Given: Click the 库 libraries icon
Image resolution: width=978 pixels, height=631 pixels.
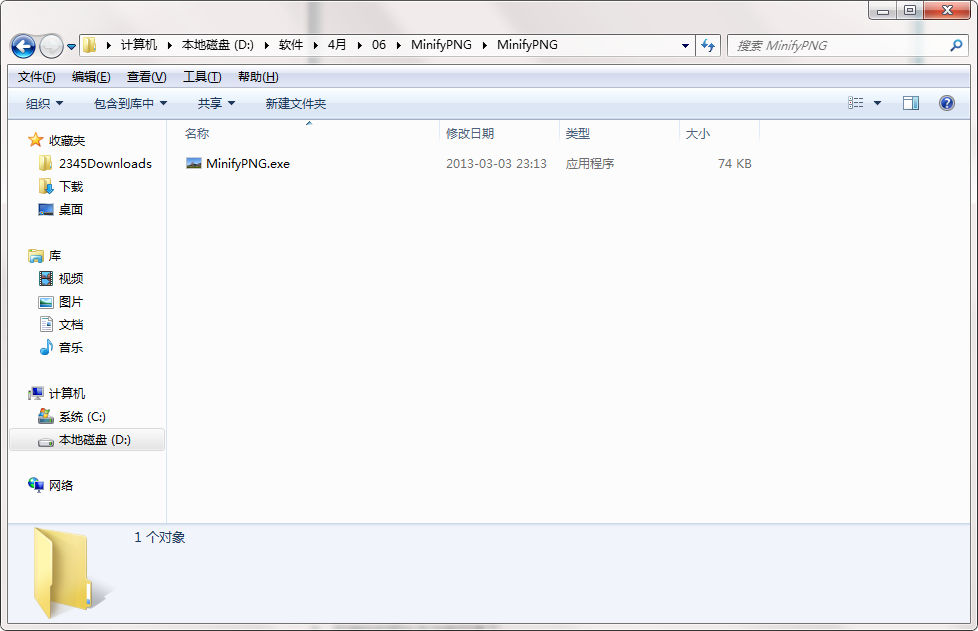Looking at the screenshot, I should (36, 256).
